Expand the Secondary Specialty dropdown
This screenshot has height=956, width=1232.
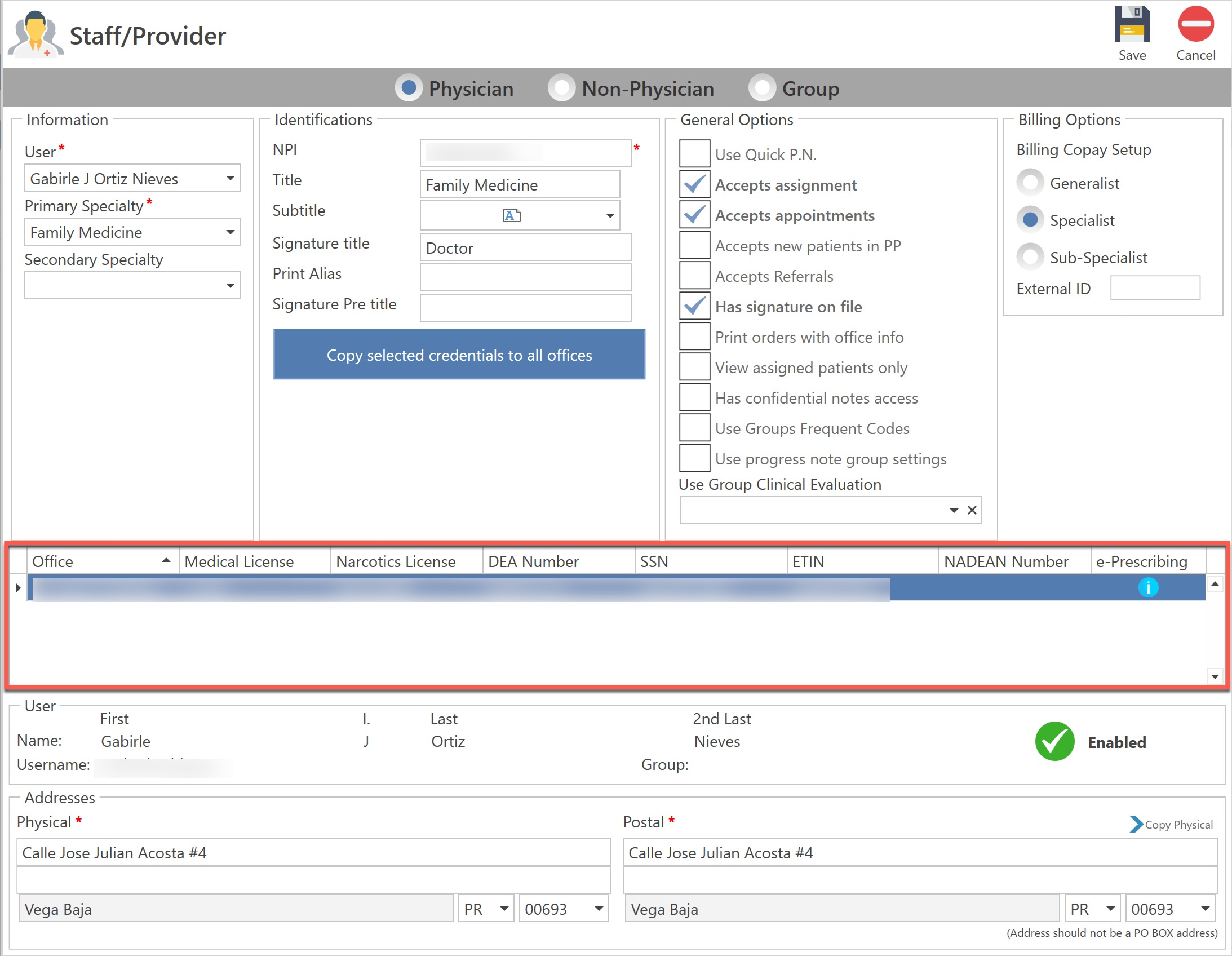230,286
